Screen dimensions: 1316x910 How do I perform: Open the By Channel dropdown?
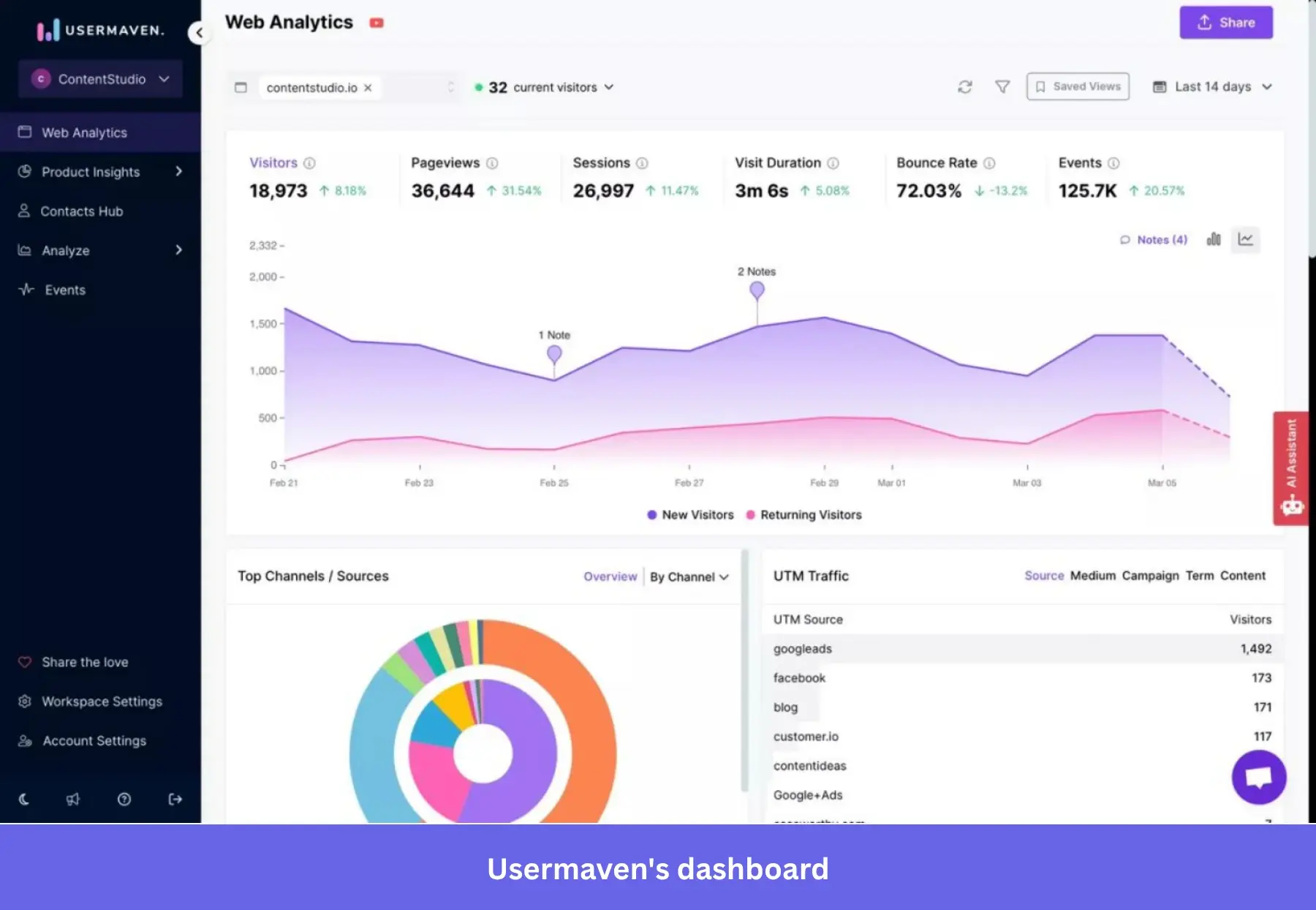[687, 576]
